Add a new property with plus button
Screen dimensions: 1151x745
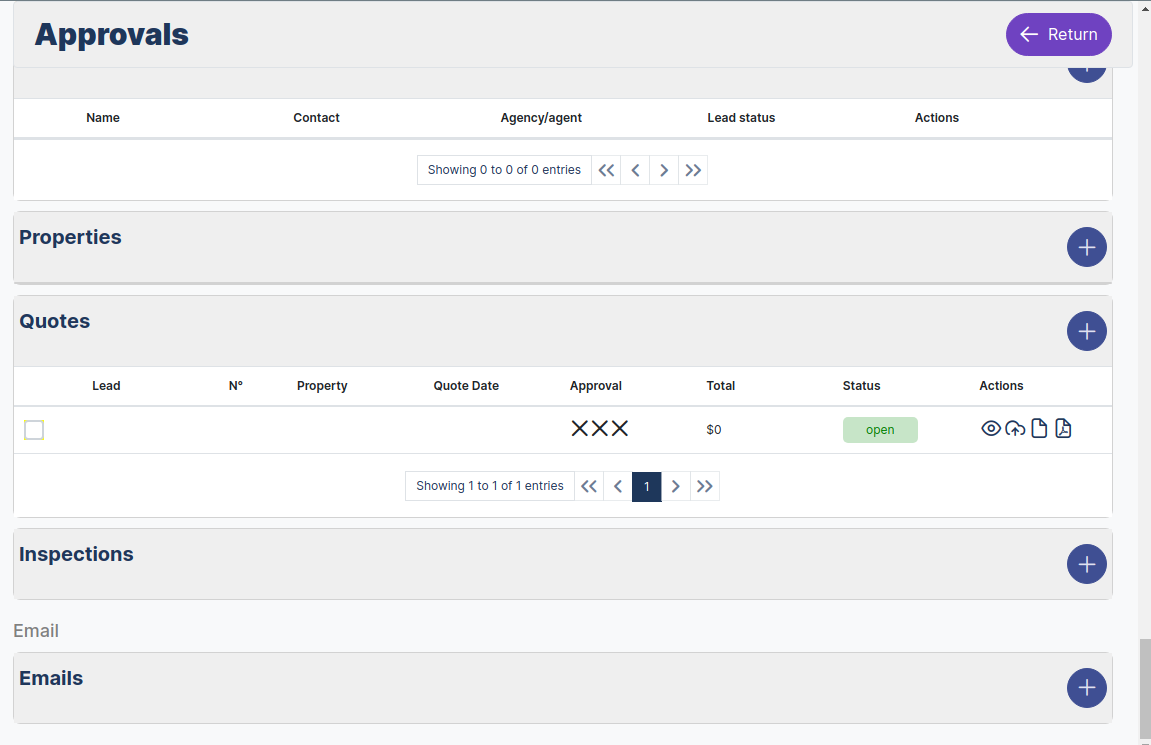click(1086, 247)
